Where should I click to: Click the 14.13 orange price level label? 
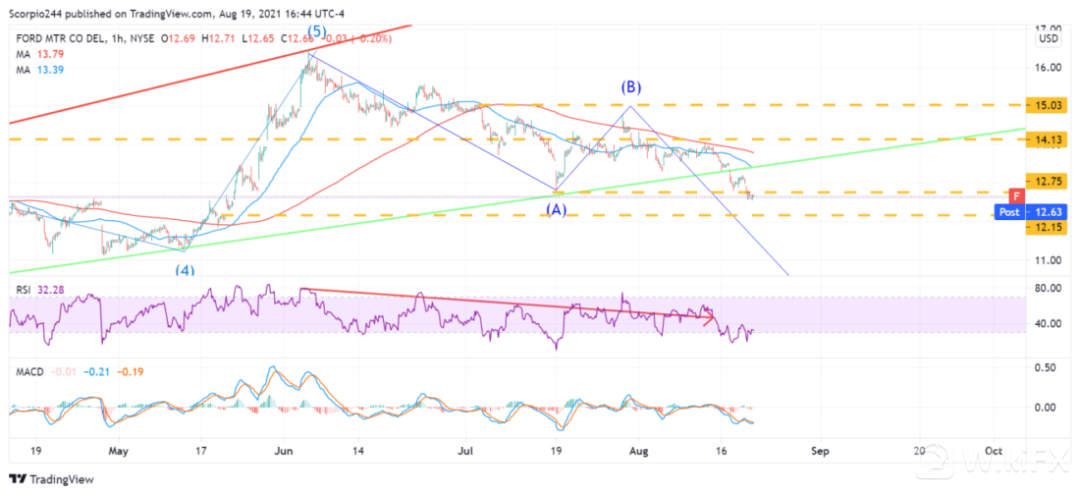pyautogui.click(x=1048, y=140)
